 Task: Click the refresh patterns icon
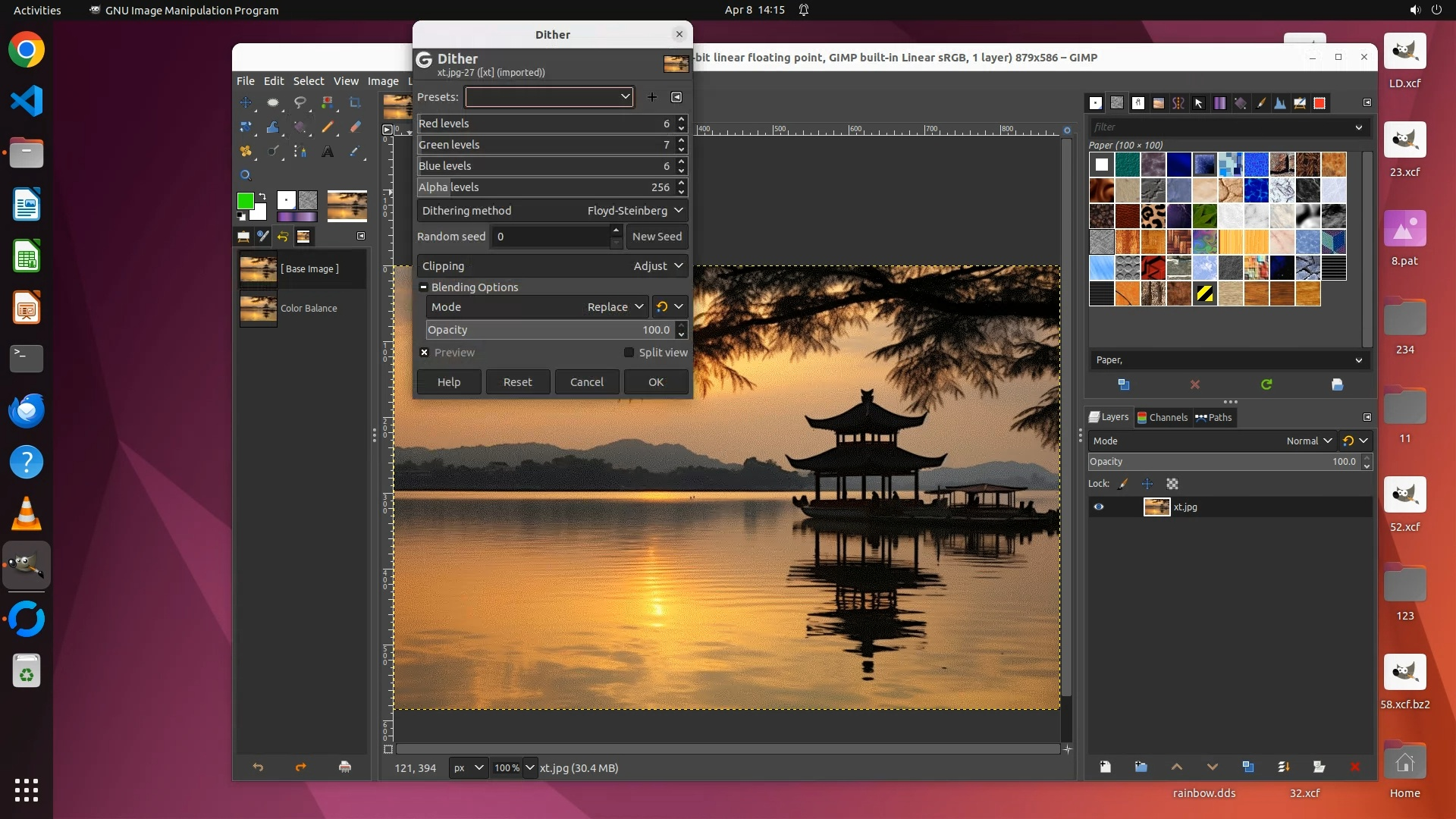[x=1266, y=384]
